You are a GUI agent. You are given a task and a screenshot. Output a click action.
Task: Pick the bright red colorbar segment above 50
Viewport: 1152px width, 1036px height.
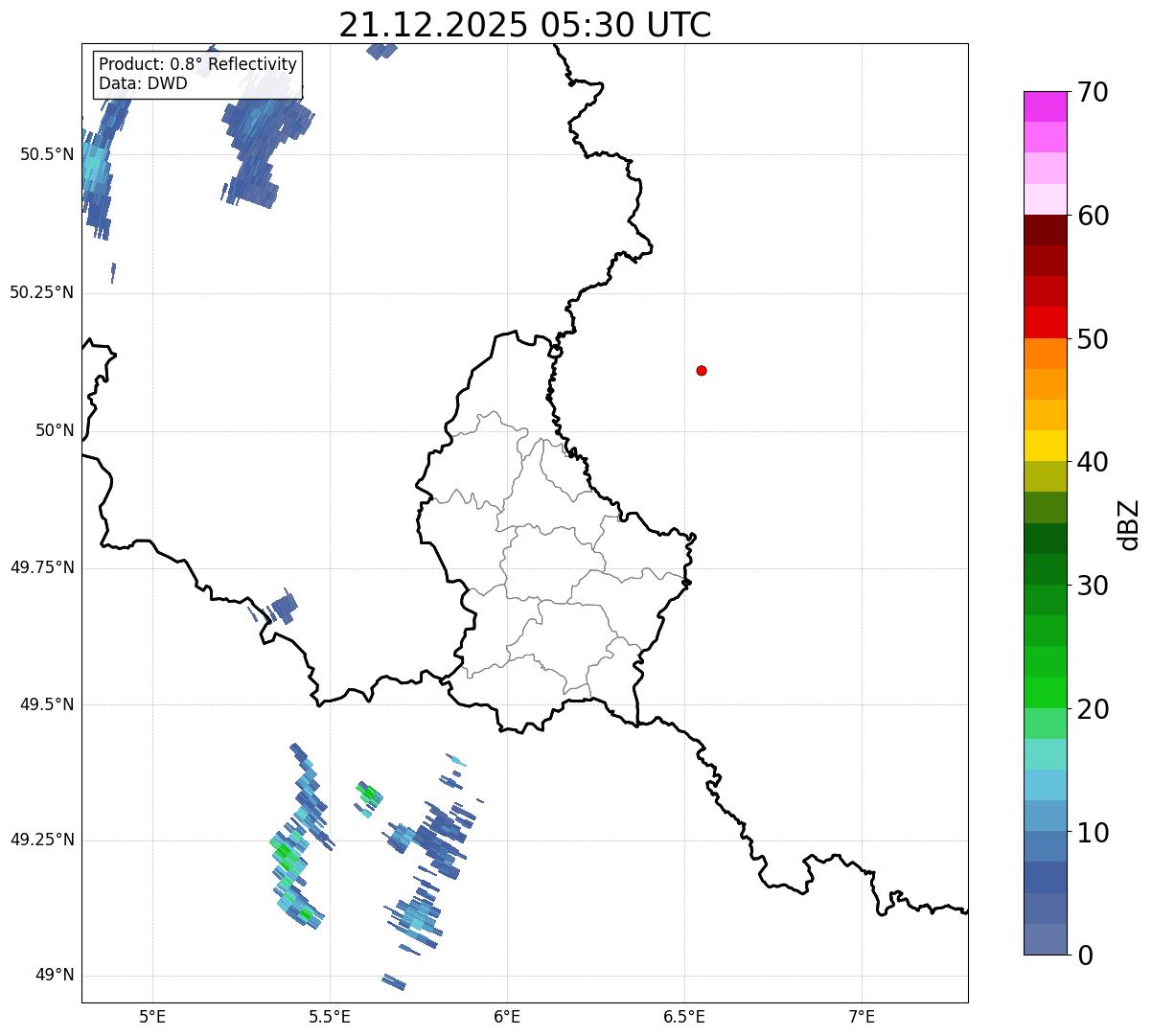click(1045, 322)
